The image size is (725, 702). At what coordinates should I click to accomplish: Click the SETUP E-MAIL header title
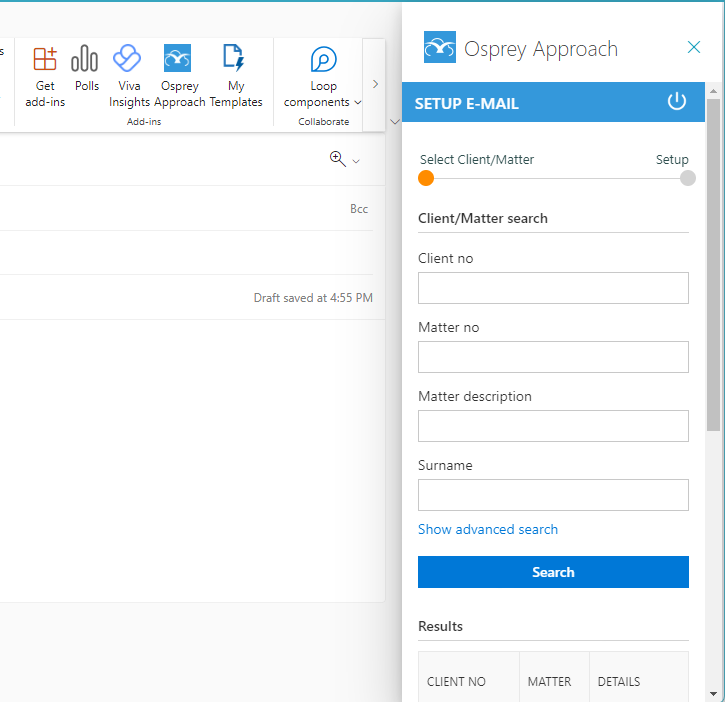click(x=467, y=104)
